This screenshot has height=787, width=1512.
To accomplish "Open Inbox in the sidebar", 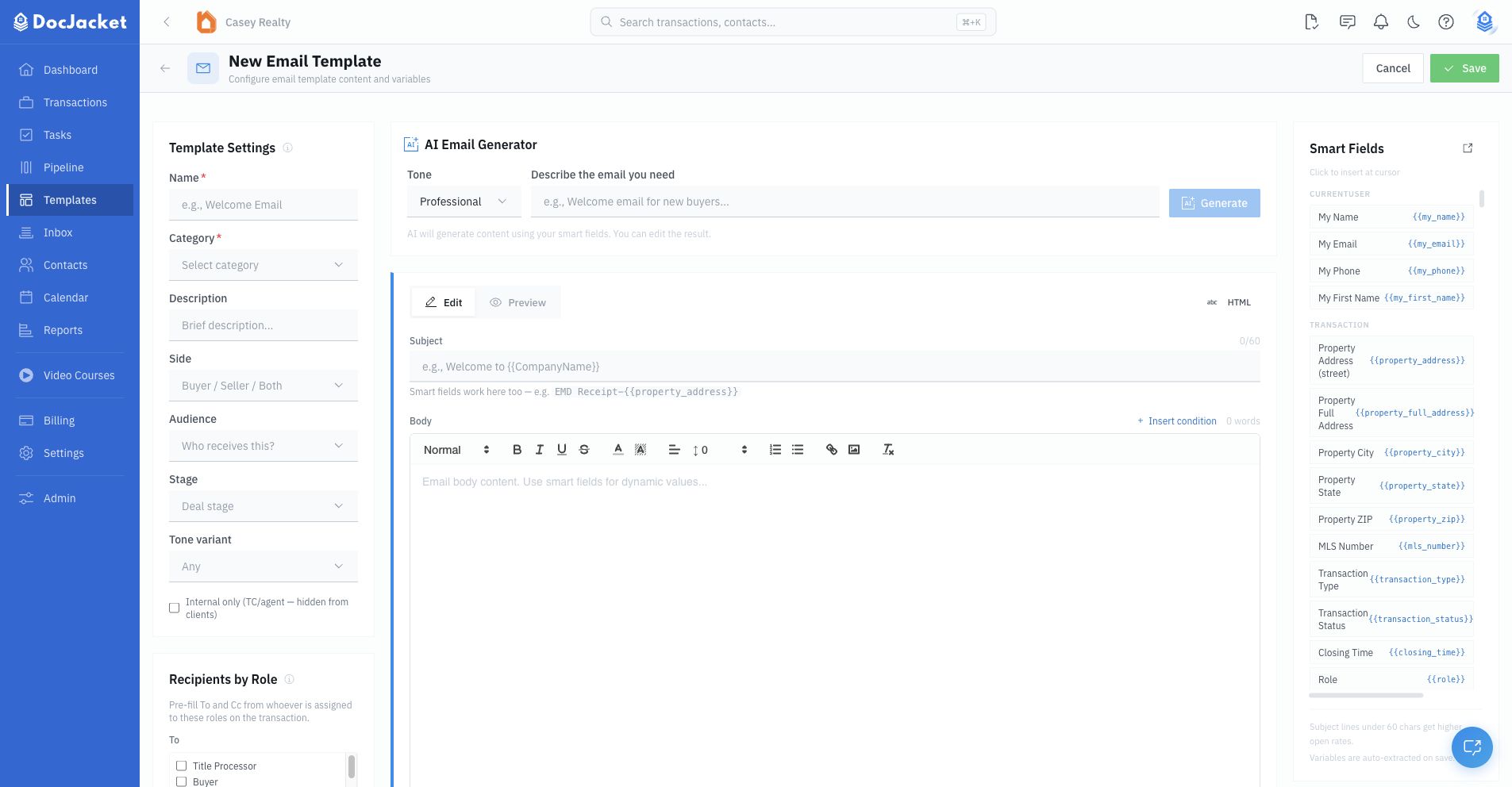I will click(70, 232).
